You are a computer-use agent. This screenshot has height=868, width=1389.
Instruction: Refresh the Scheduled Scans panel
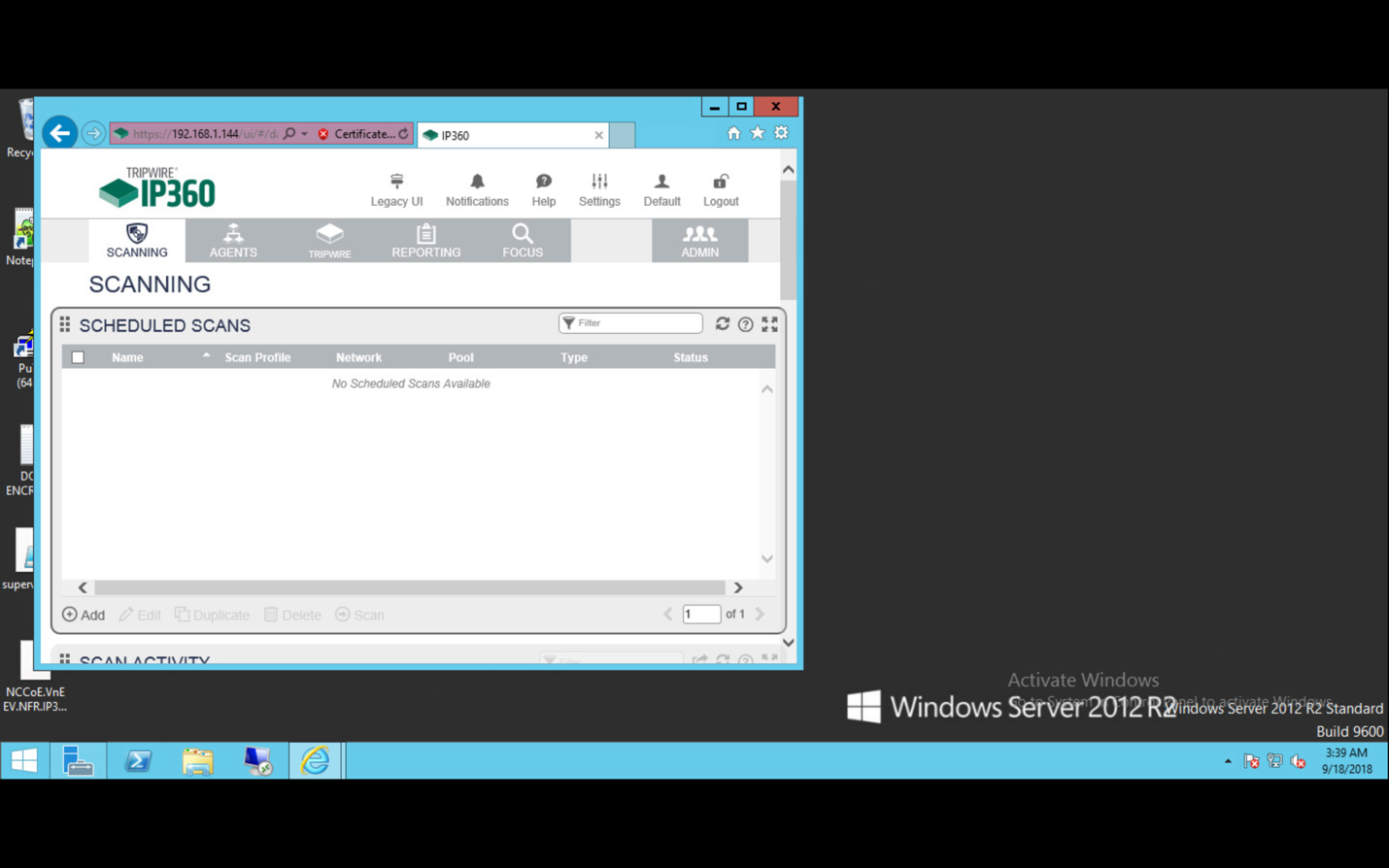(x=723, y=324)
